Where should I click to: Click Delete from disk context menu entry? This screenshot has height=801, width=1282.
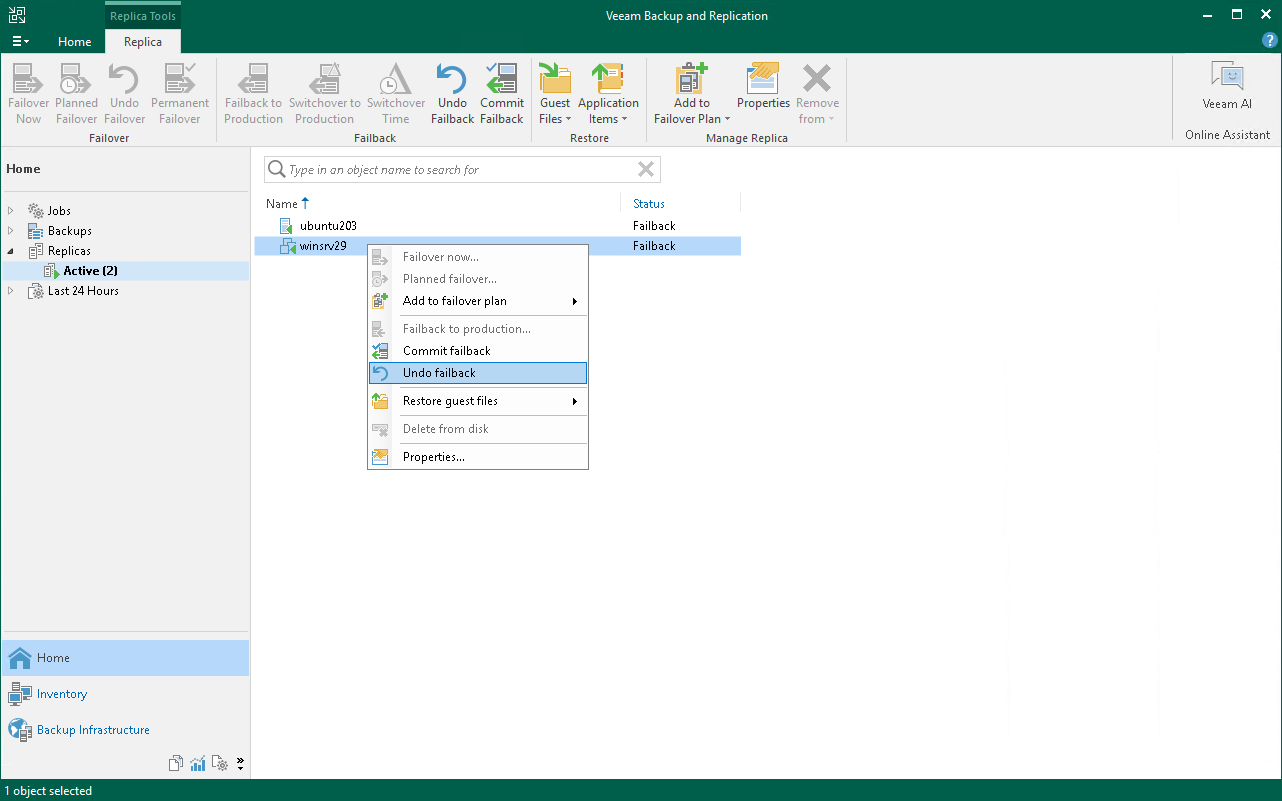(478, 429)
